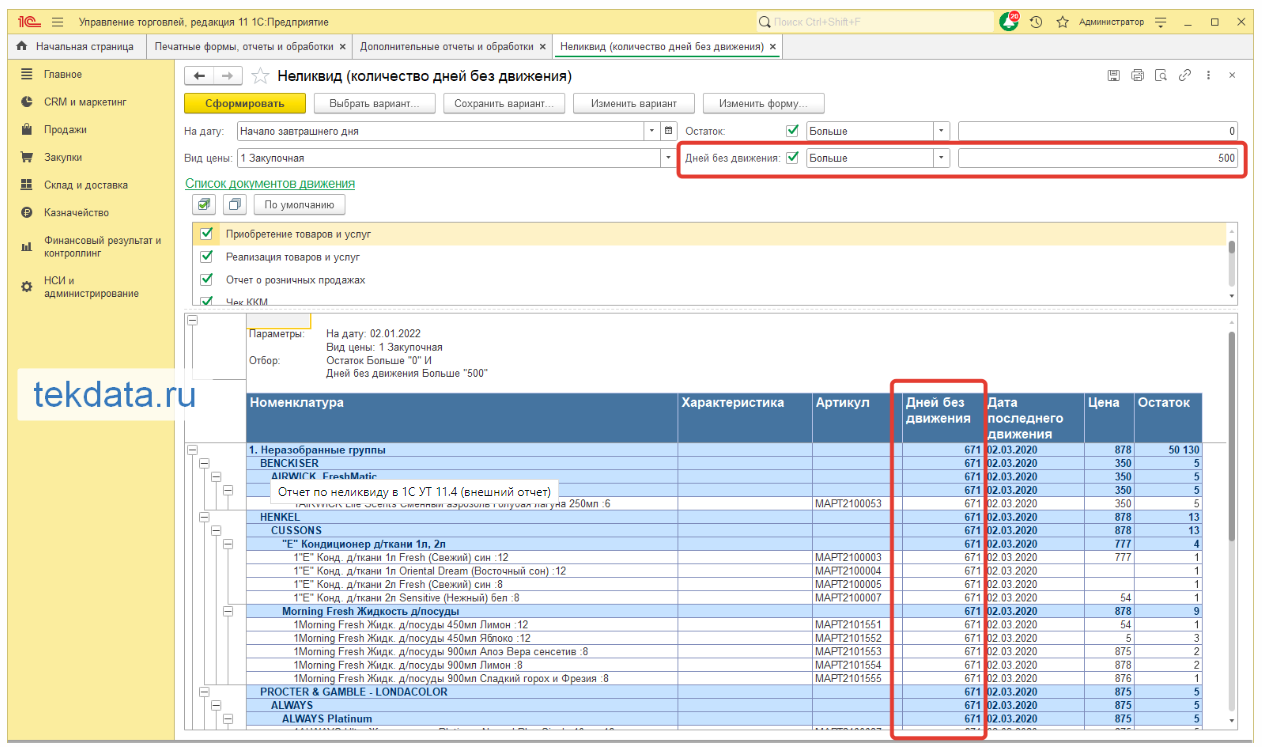Open the notifications bell with badge 20
This screenshot has width=1262, height=747.
pos(1009,21)
